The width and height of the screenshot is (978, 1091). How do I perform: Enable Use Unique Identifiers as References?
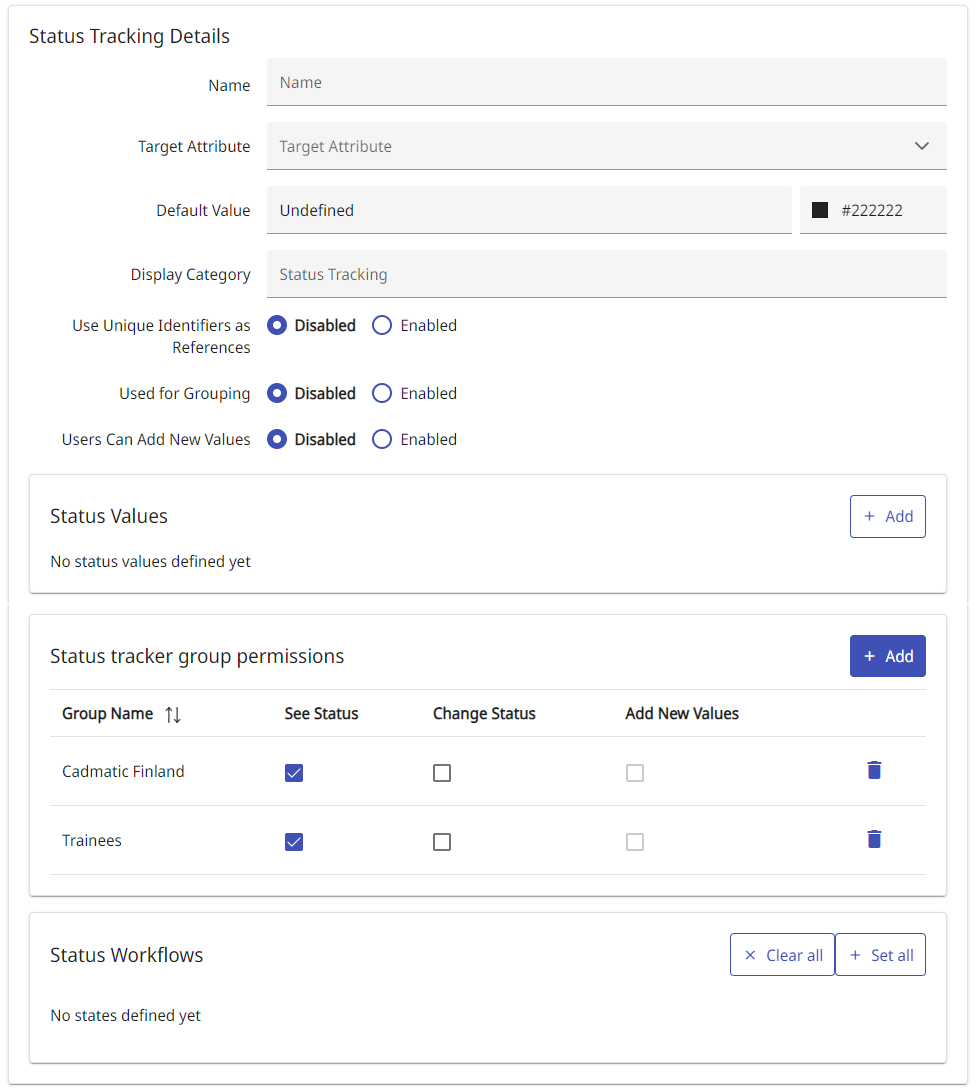[382, 326]
